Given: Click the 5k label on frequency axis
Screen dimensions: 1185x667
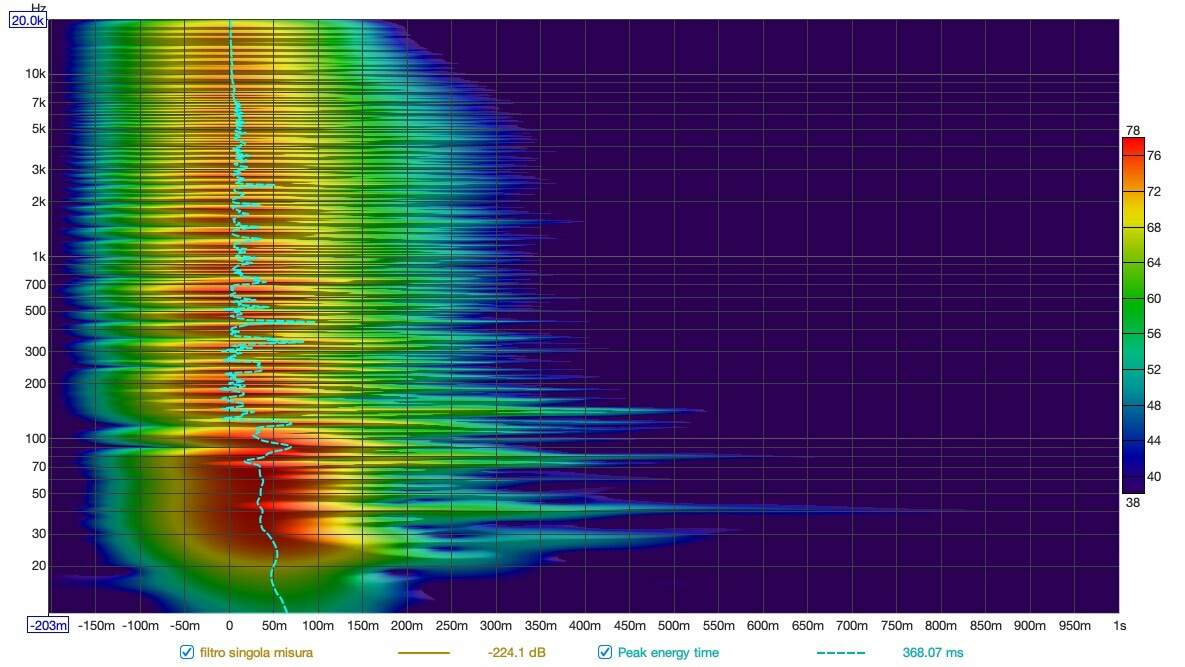Looking at the screenshot, I should [39, 129].
